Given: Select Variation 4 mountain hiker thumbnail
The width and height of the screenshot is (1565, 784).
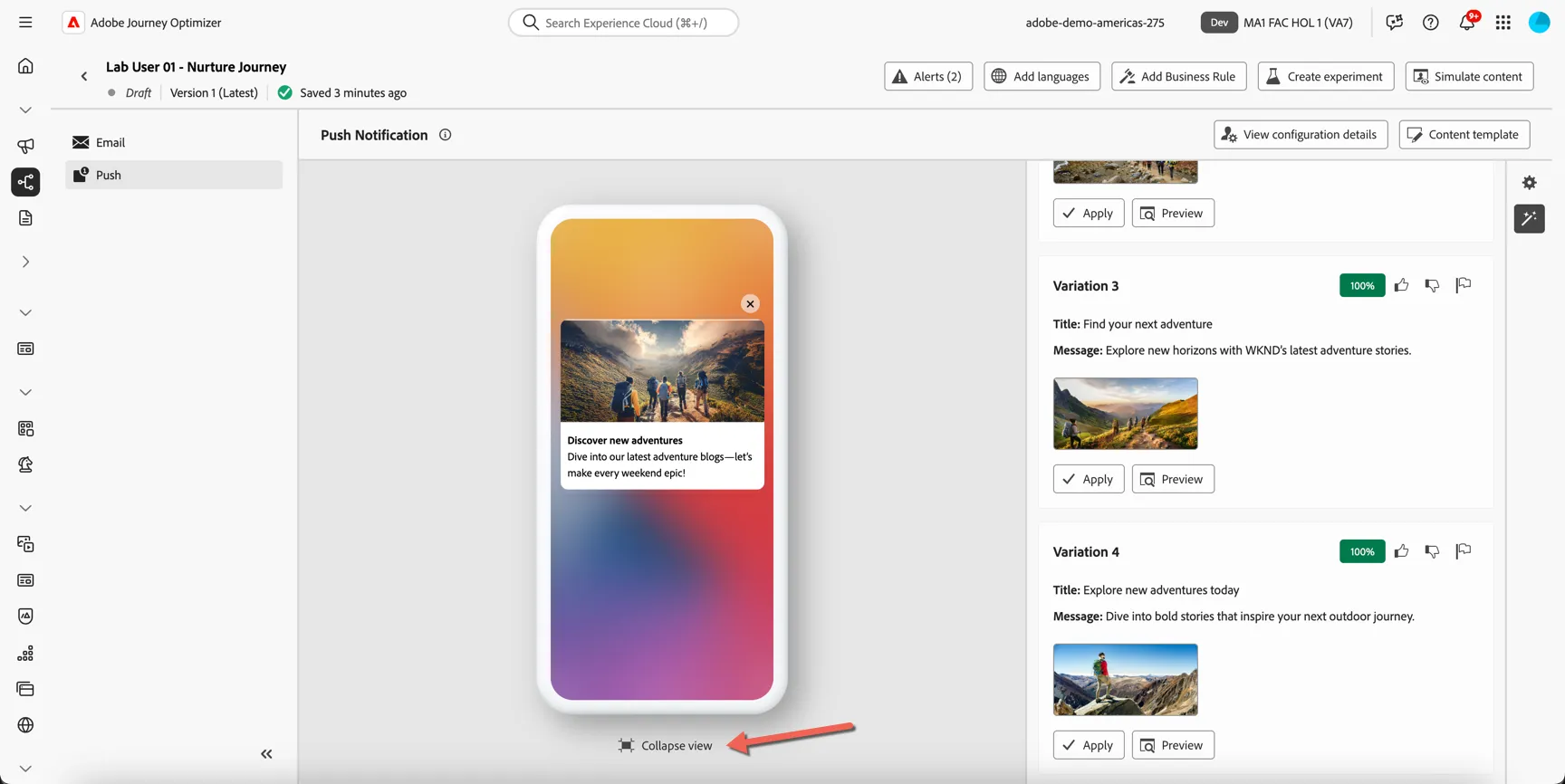Looking at the screenshot, I should [x=1126, y=680].
